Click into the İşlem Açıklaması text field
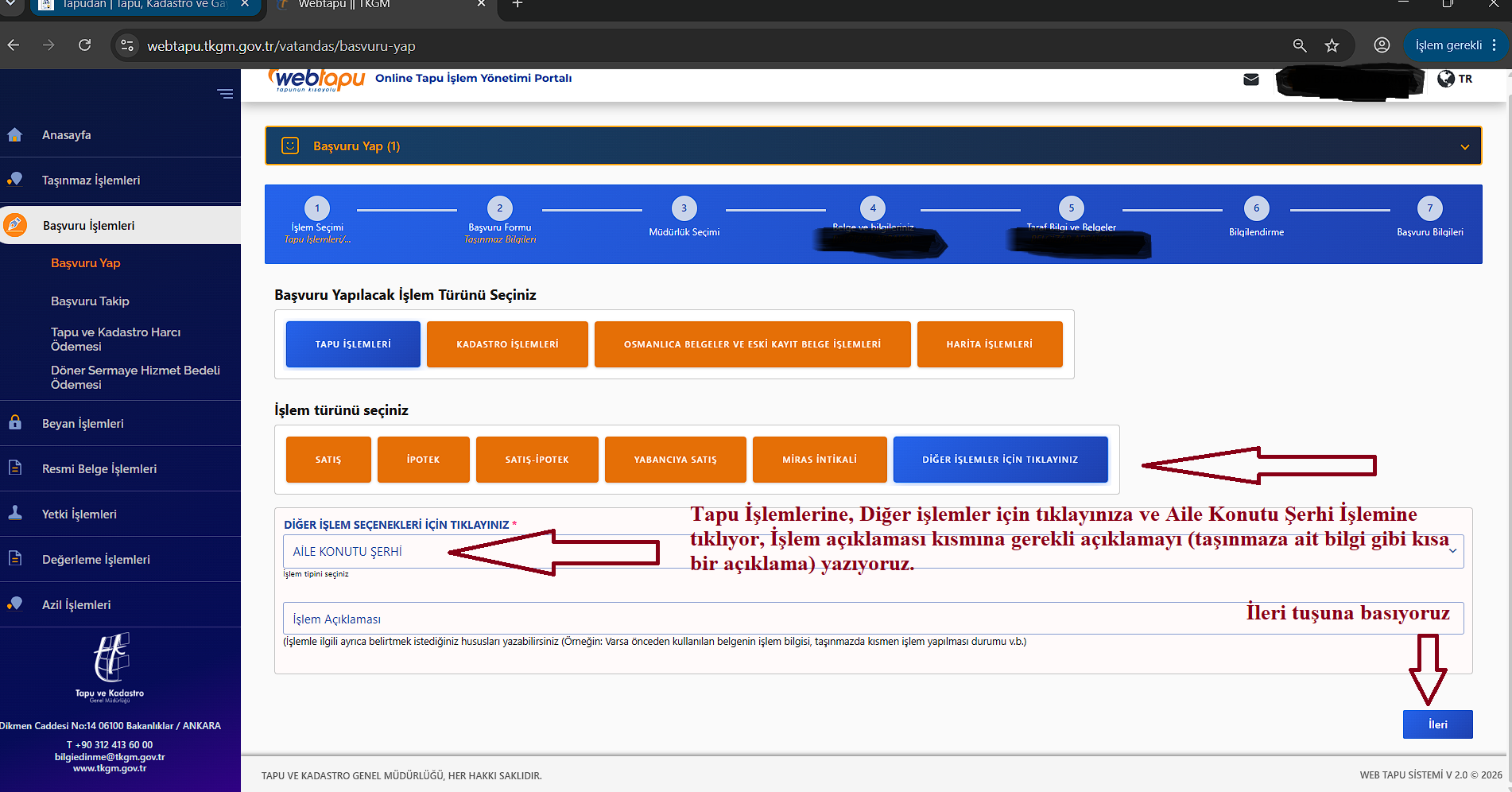This screenshot has height=792, width=1512. click(873, 619)
